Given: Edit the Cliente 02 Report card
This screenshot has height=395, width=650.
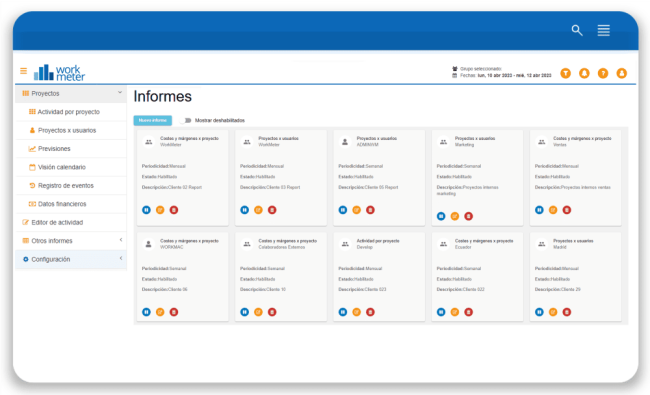Looking at the screenshot, I should coord(160,210).
